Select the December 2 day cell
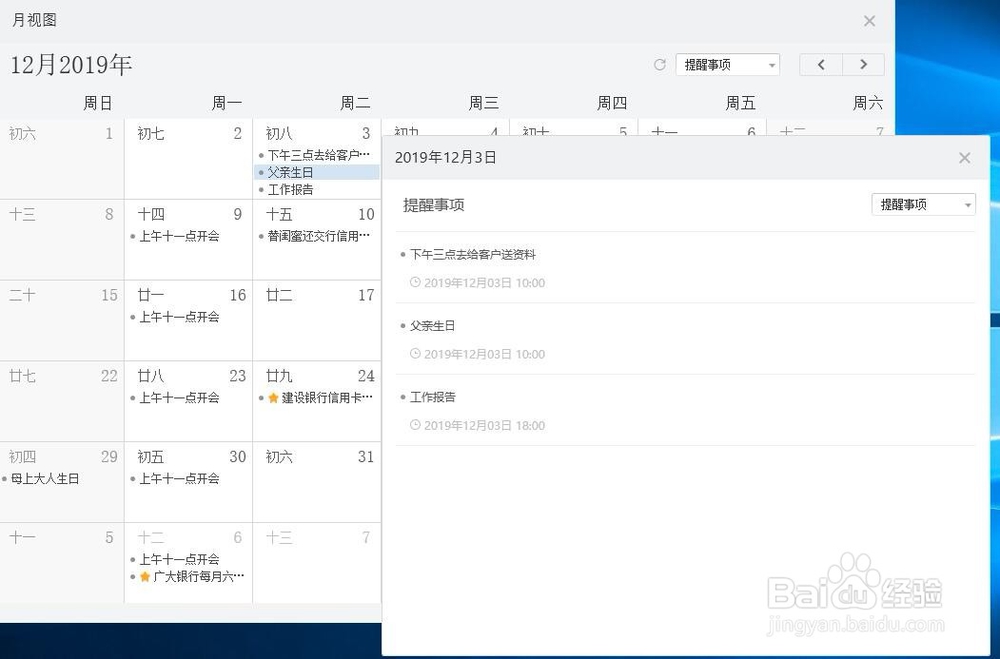Viewport: 1000px width, 659px height. [x=189, y=159]
